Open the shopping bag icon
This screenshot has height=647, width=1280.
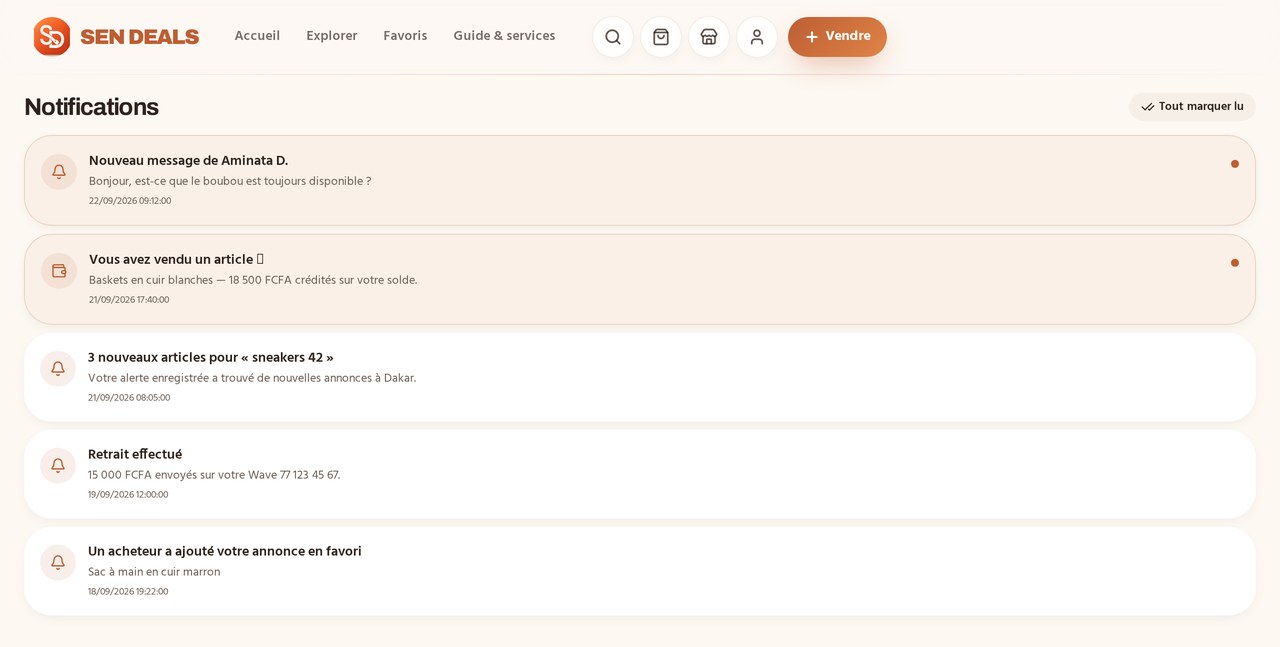[661, 37]
